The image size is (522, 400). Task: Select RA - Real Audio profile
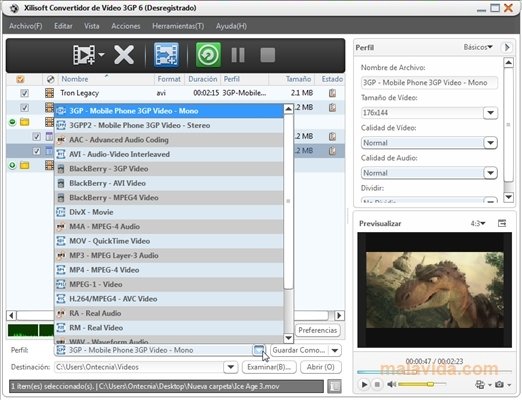coord(169,313)
